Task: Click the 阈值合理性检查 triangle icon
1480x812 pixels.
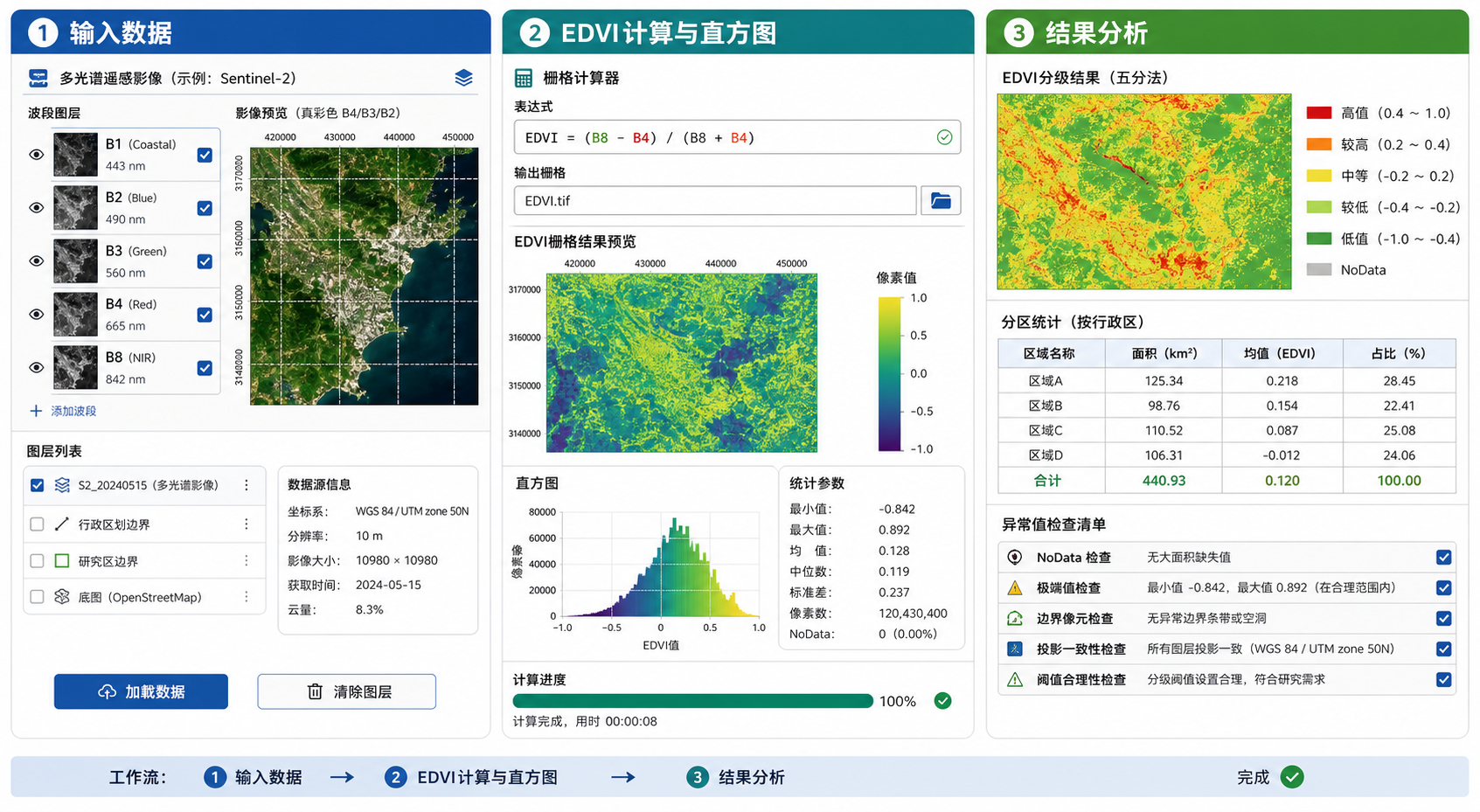Action: (x=1015, y=680)
